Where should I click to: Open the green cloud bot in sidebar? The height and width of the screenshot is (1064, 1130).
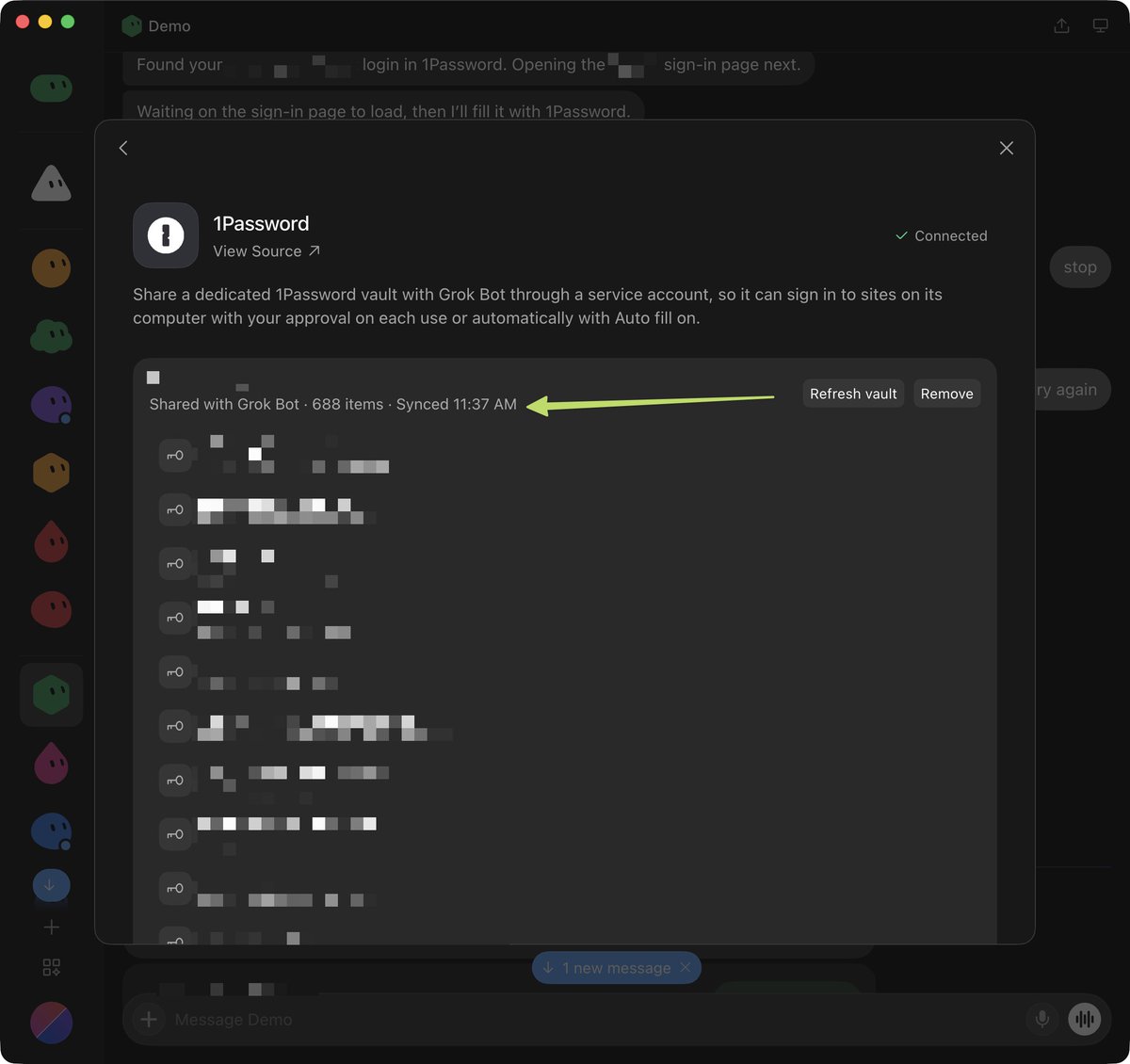point(51,336)
